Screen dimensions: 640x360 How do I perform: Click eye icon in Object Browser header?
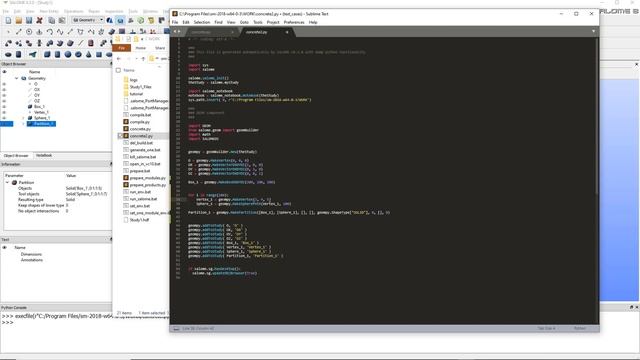click(4, 72)
